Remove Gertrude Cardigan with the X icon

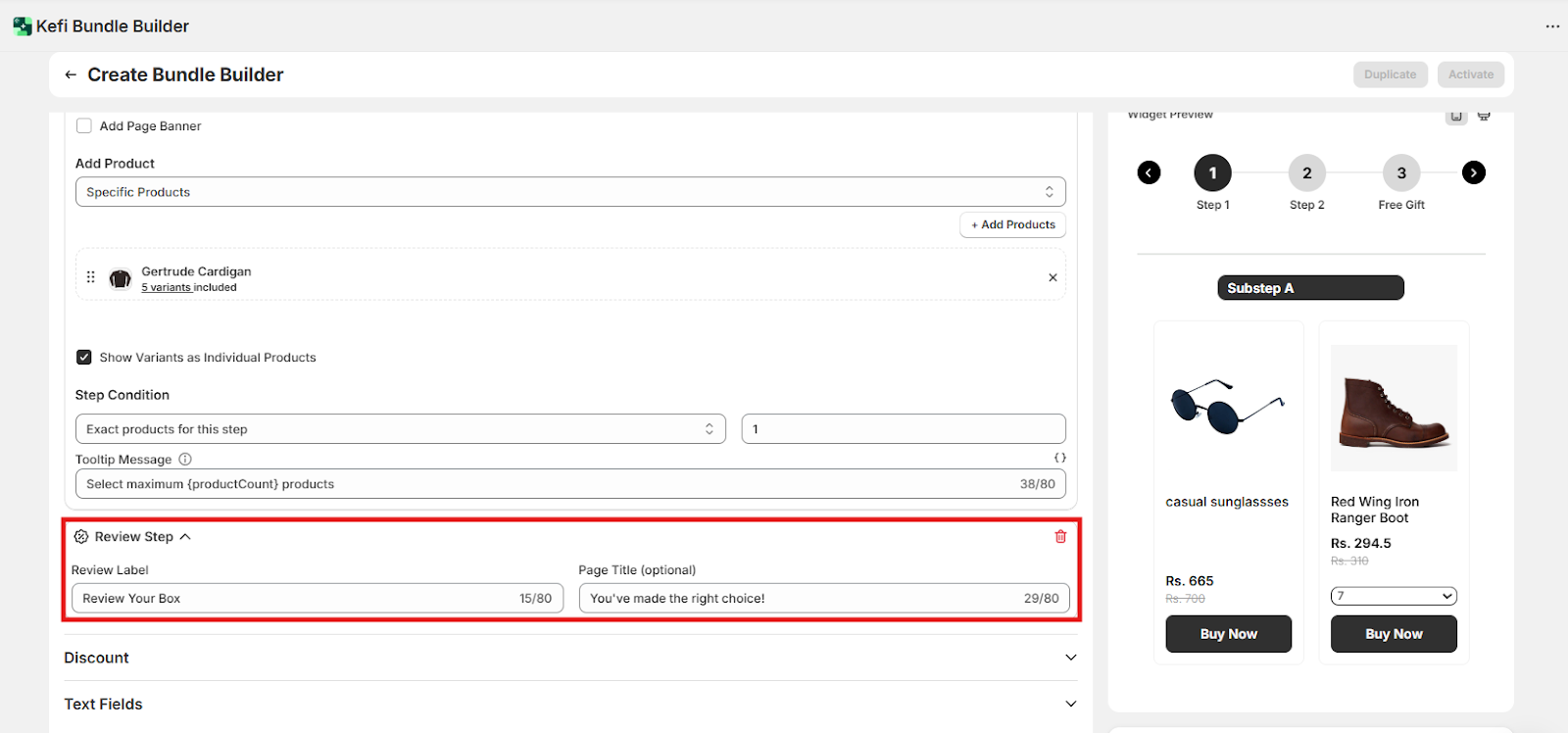pos(1053,277)
